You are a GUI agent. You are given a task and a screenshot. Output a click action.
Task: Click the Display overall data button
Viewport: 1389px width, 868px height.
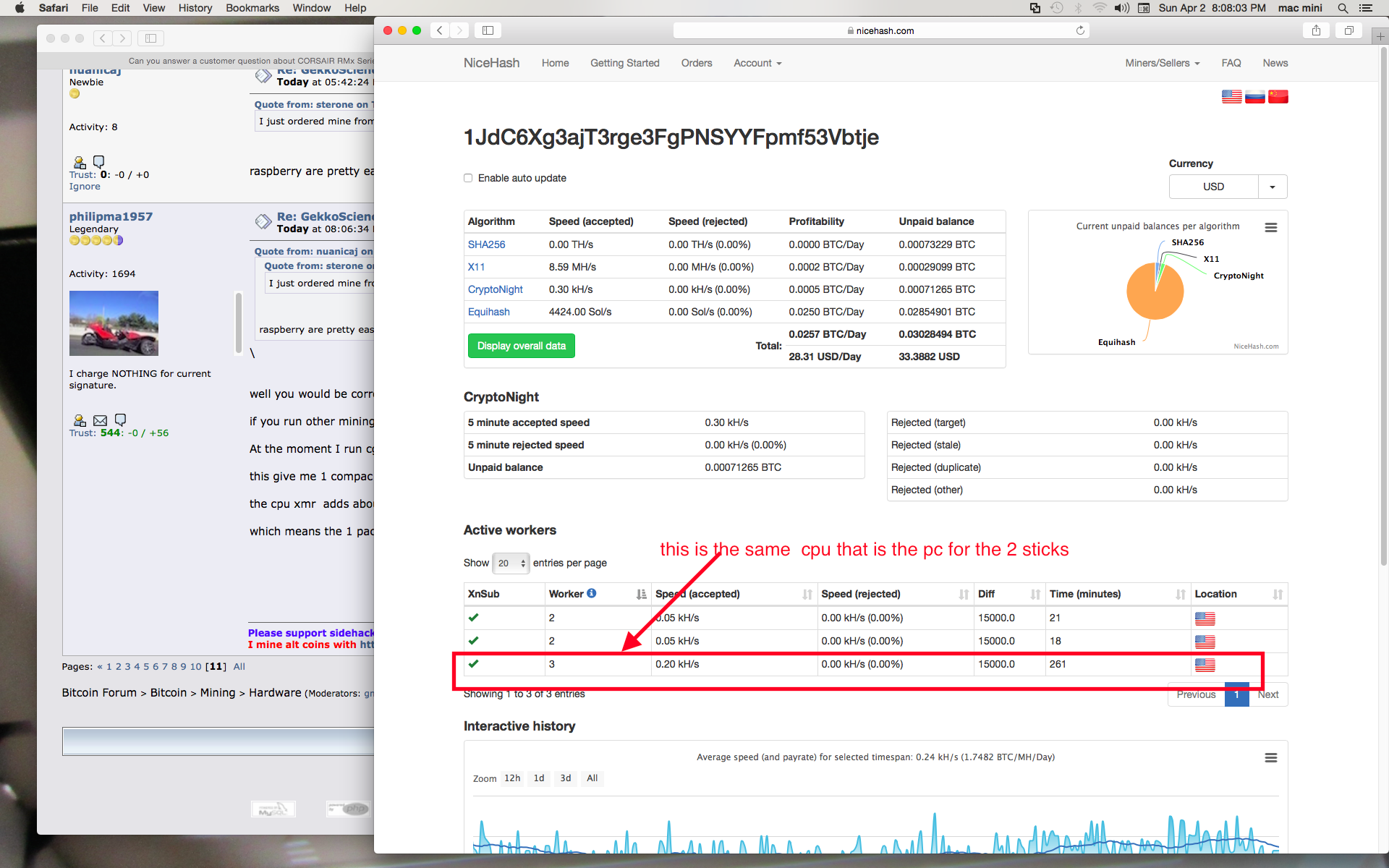coord(522,346)
